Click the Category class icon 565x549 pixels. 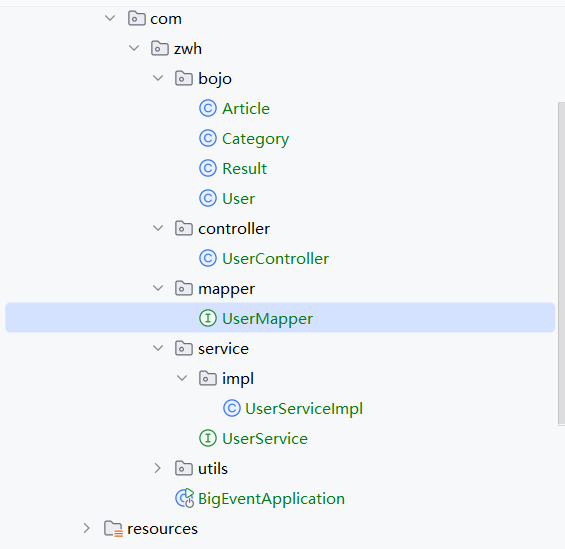tap(208, 138)
